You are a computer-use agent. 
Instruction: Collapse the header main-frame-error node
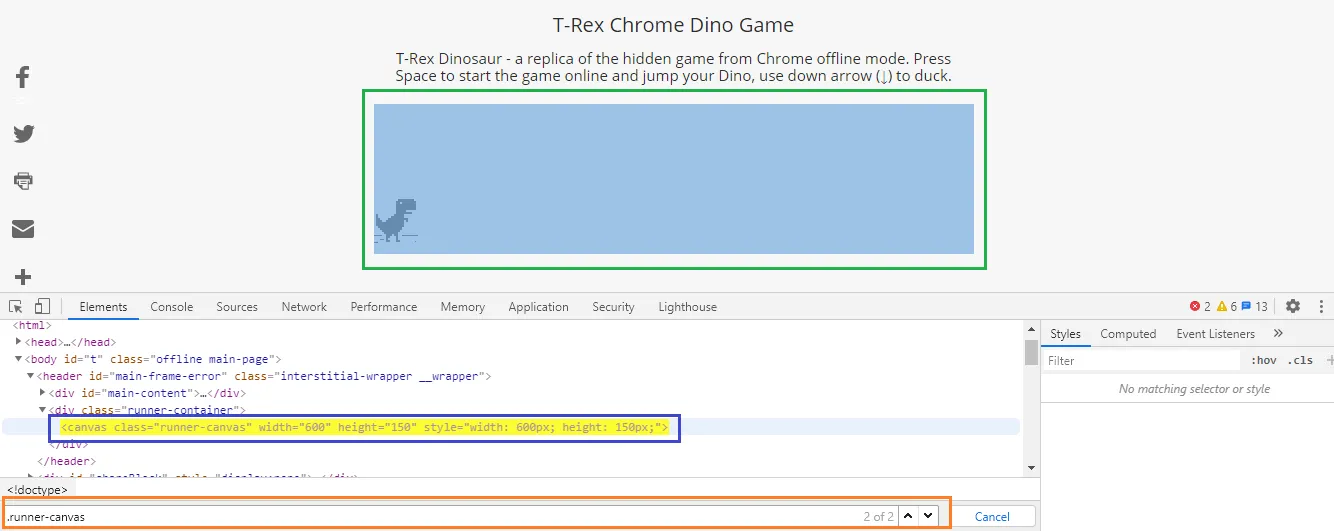(30, 376)
